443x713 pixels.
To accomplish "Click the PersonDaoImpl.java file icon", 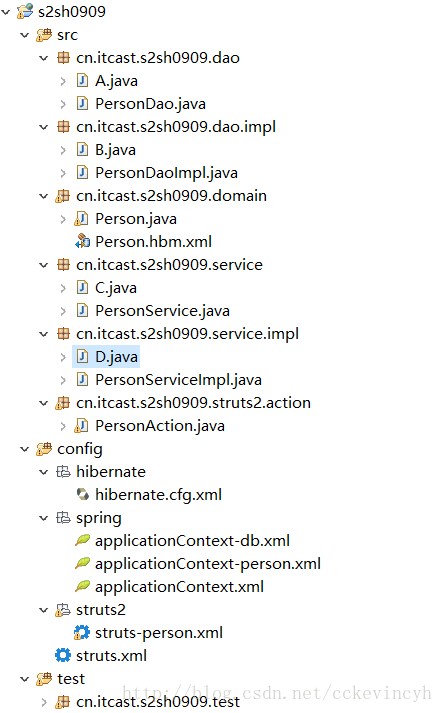I will click(82, 172).
